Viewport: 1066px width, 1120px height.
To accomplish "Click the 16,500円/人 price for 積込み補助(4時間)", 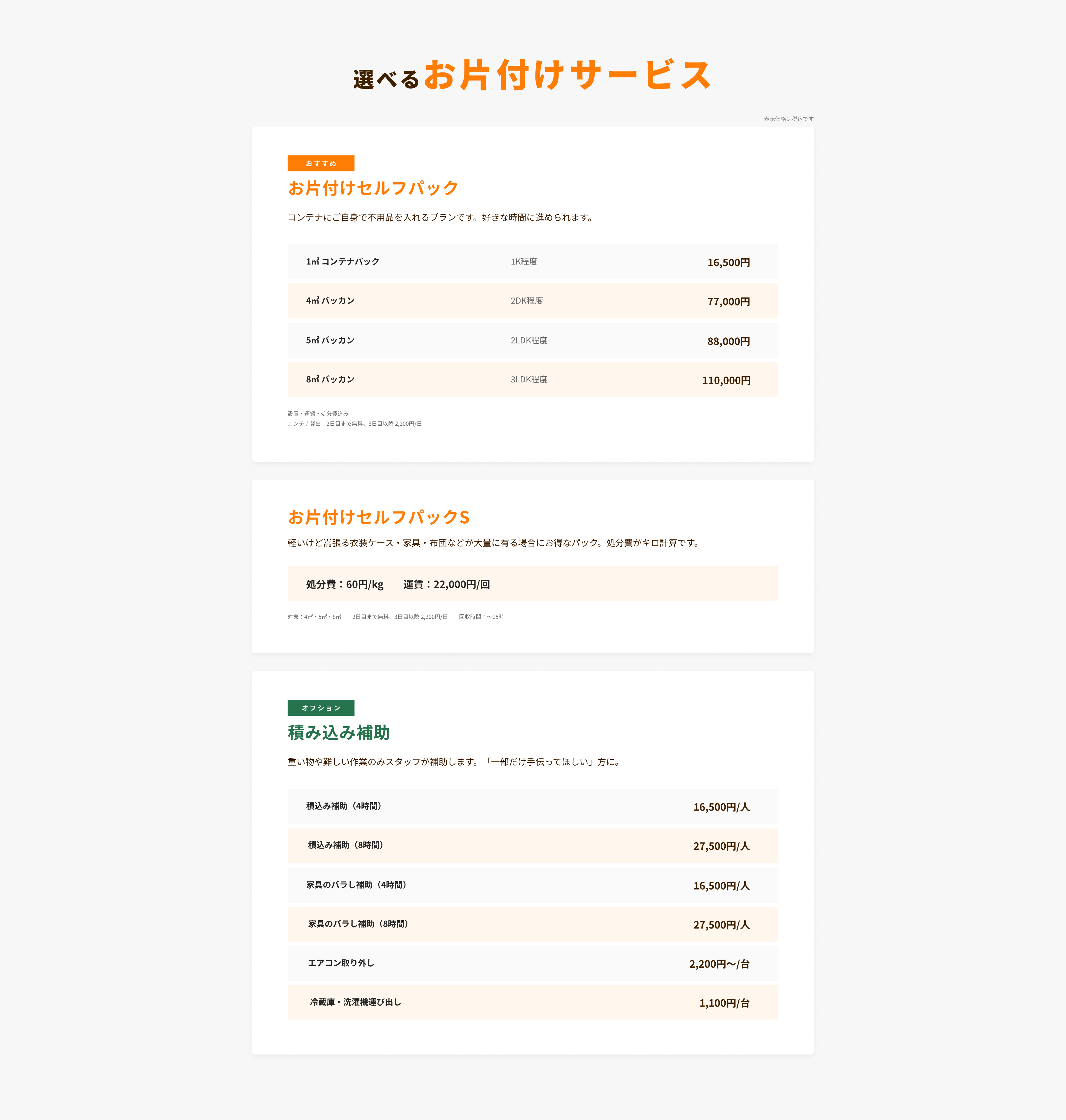I will coord(721,807).
